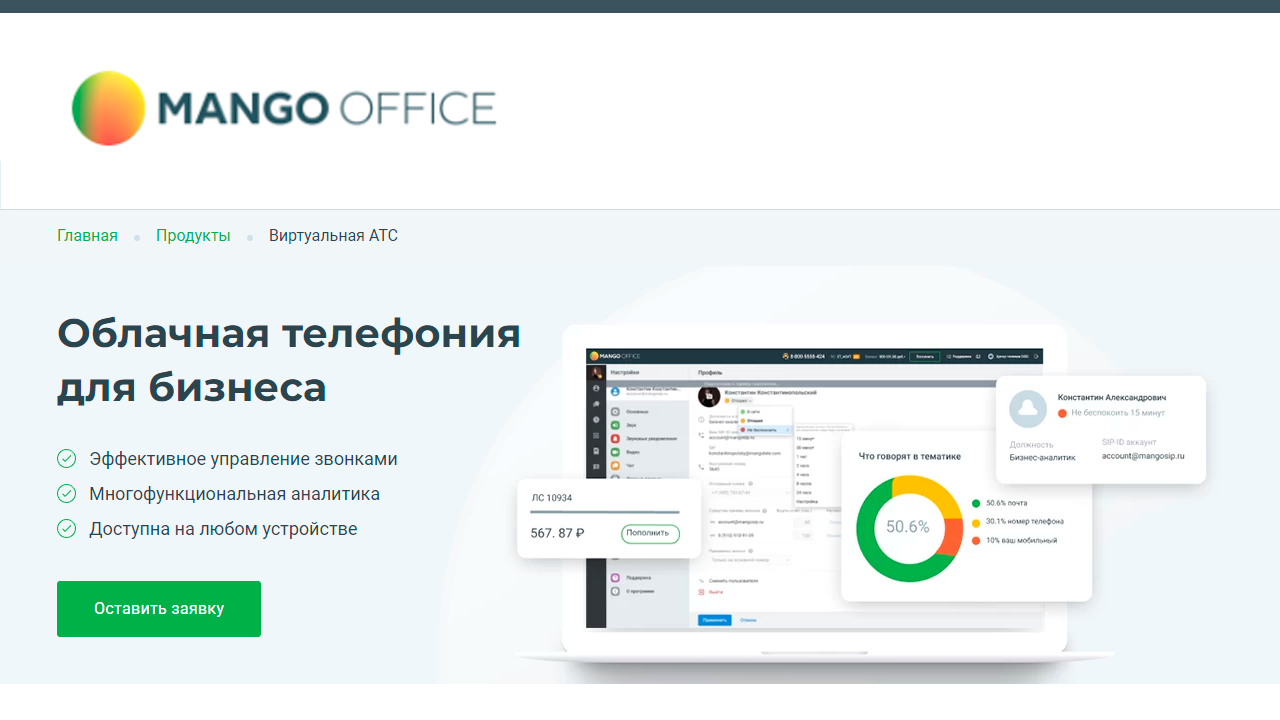Screen dimensions: 1280x720
Task: Click the Доступна на любом устройстве text
Action: coord(223,529)
